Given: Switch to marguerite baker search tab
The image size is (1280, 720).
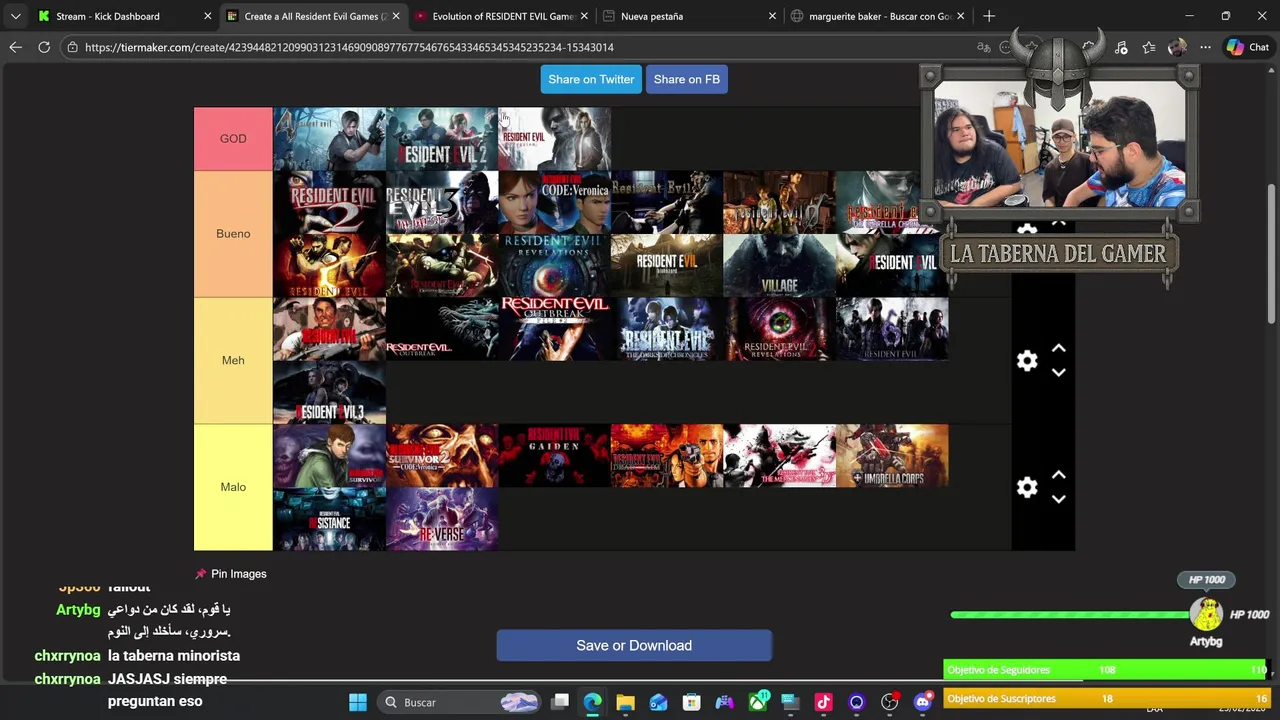Looking at the screenshot, I should point(876,16).
